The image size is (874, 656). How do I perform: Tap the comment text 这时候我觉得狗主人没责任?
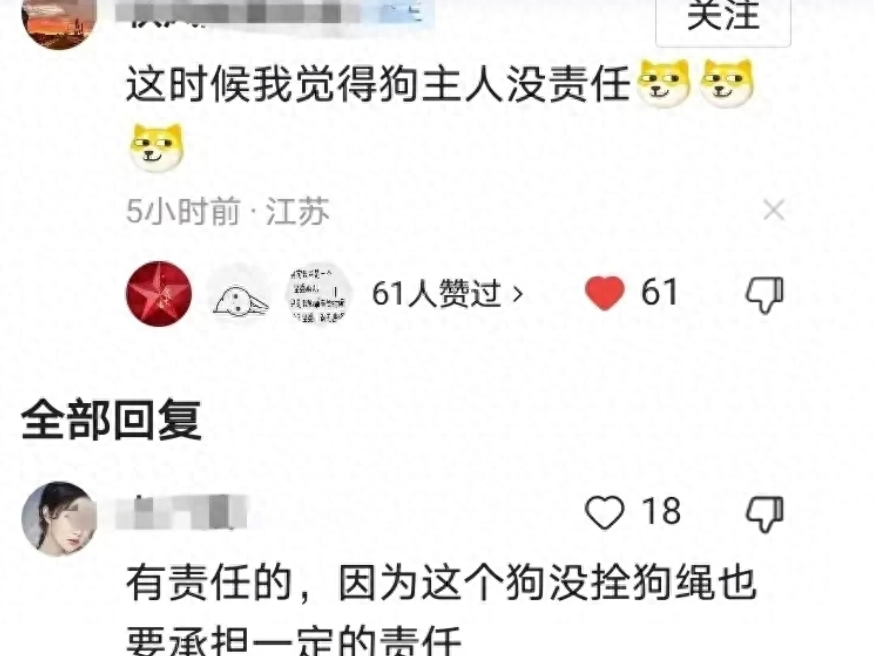pyautogui.click(x=378, y=85)
